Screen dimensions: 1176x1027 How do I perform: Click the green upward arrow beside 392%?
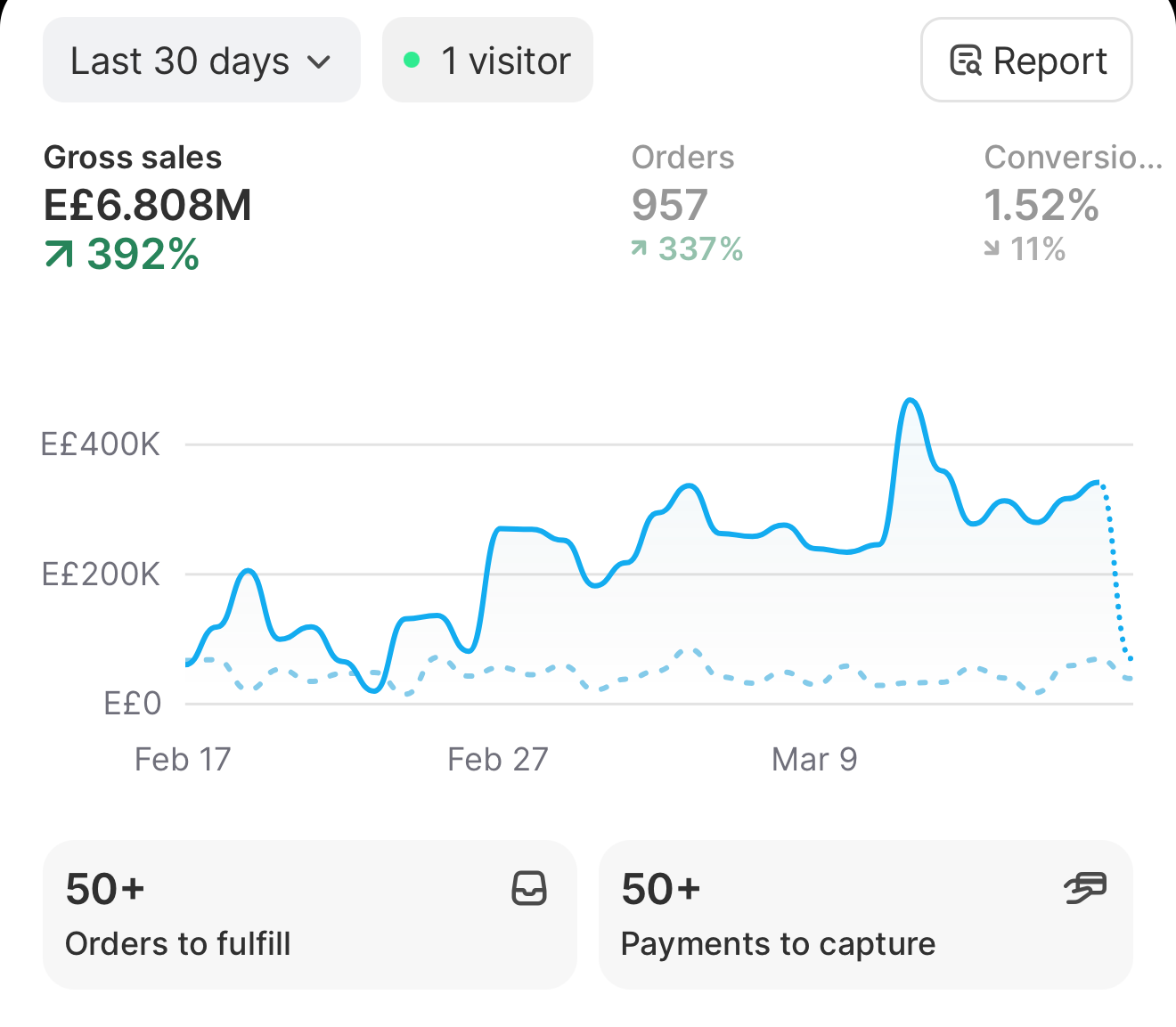(x=59, y=255)
